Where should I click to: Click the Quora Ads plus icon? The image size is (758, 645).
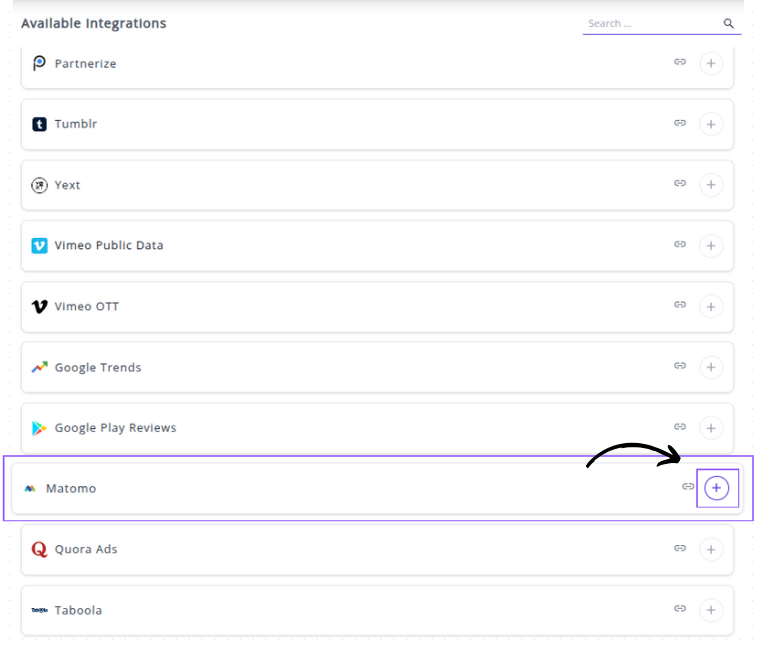coord(711,549)
